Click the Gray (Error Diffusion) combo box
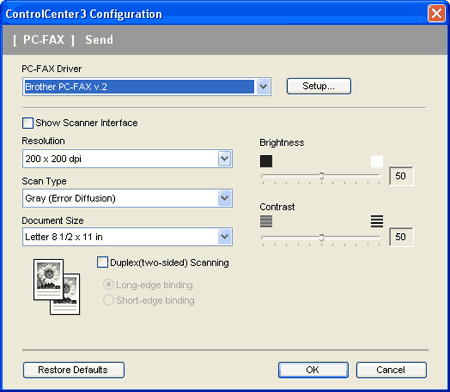 pyautogui.click(x=127, y=198)
